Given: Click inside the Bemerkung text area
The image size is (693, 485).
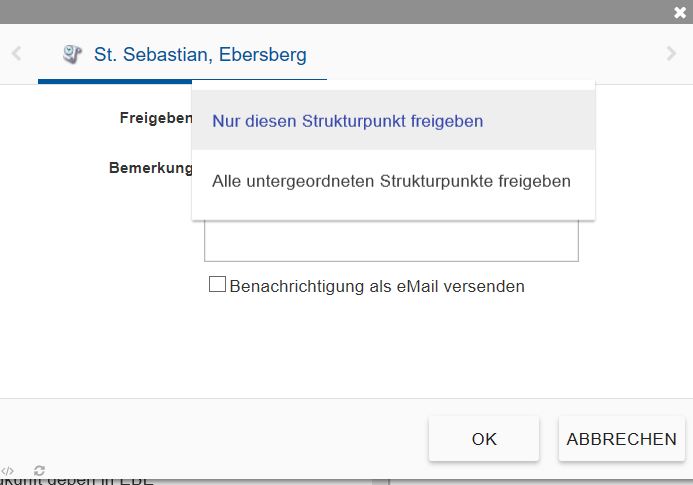Looking at the screenshot, I should click(x=391, y=241).
